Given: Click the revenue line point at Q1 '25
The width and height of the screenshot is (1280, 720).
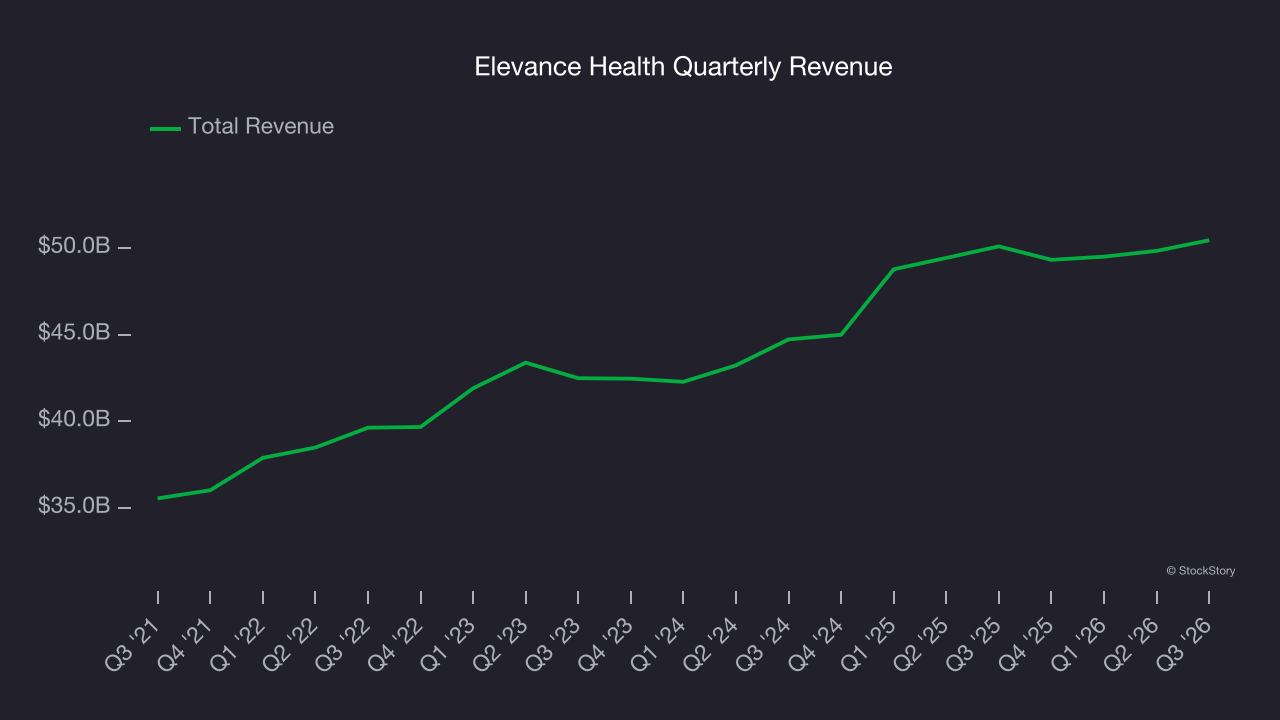Looking at the screenshot, I should click(x=893, y=269).
